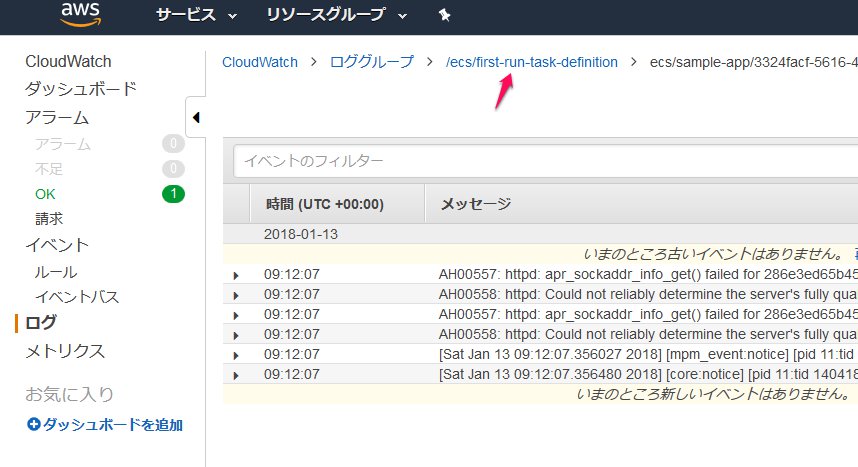Select メトリクス in the sidebar
This screenshot has width=858, height=467.
[65, 351]
